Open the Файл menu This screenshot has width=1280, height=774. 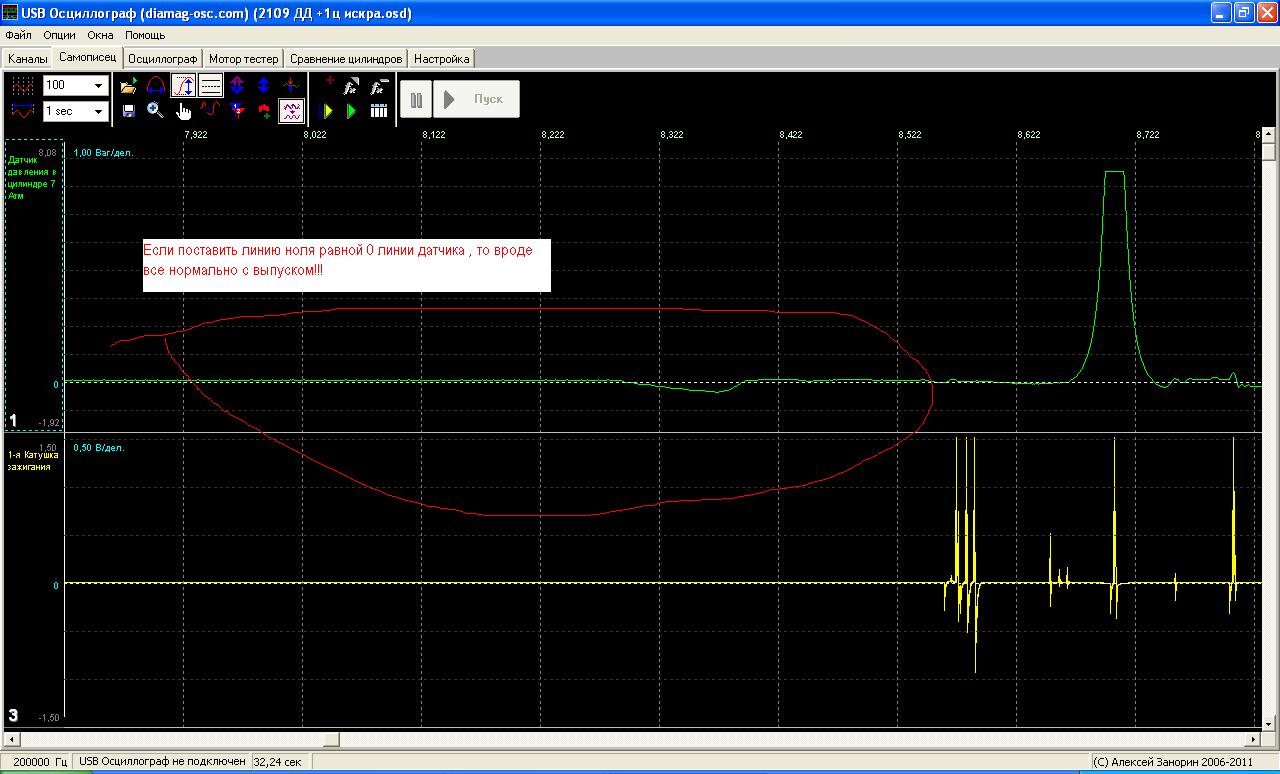tap(19, 35)
